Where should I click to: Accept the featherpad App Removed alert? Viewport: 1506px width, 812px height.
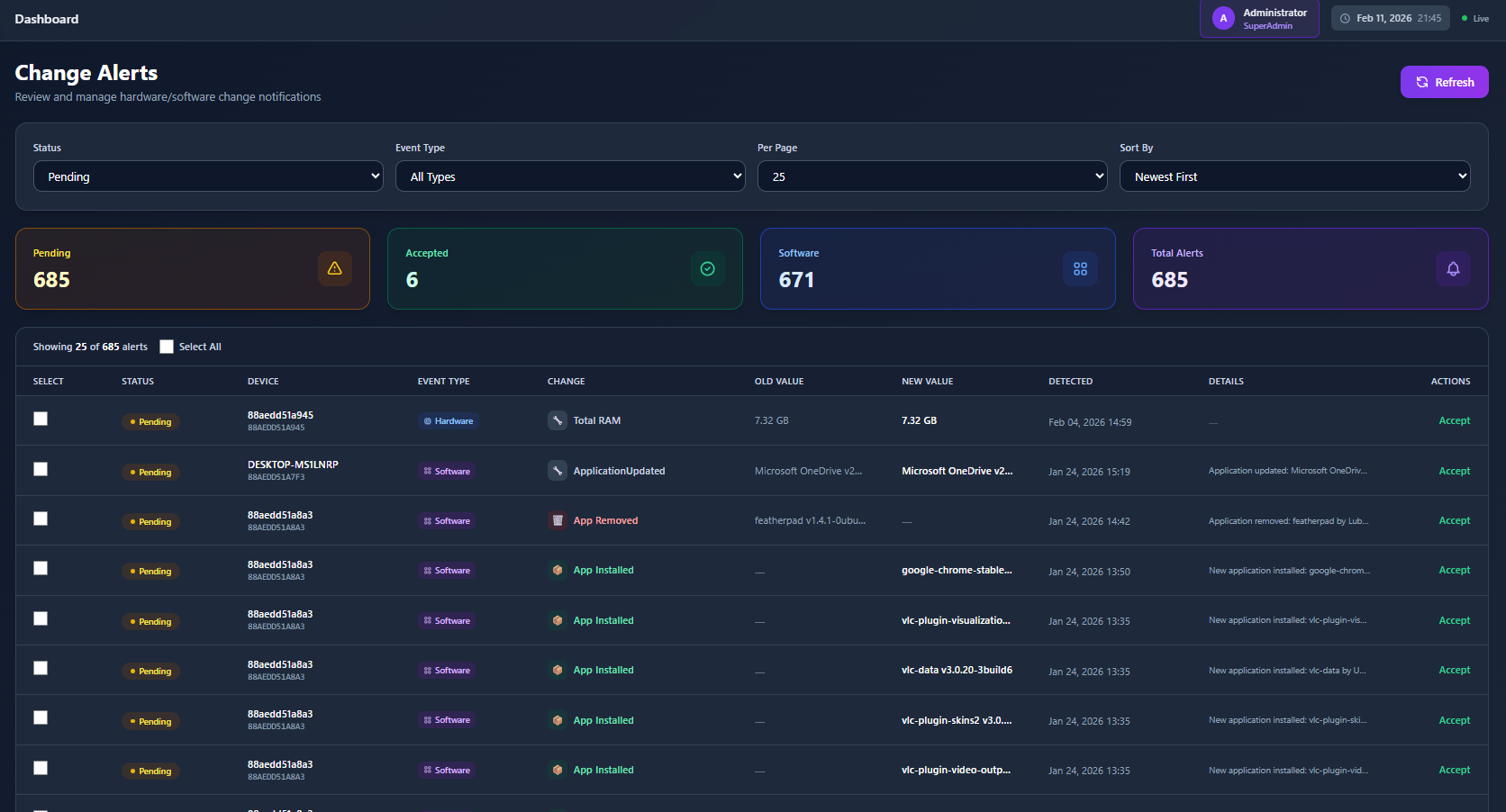pos(1454,520)
